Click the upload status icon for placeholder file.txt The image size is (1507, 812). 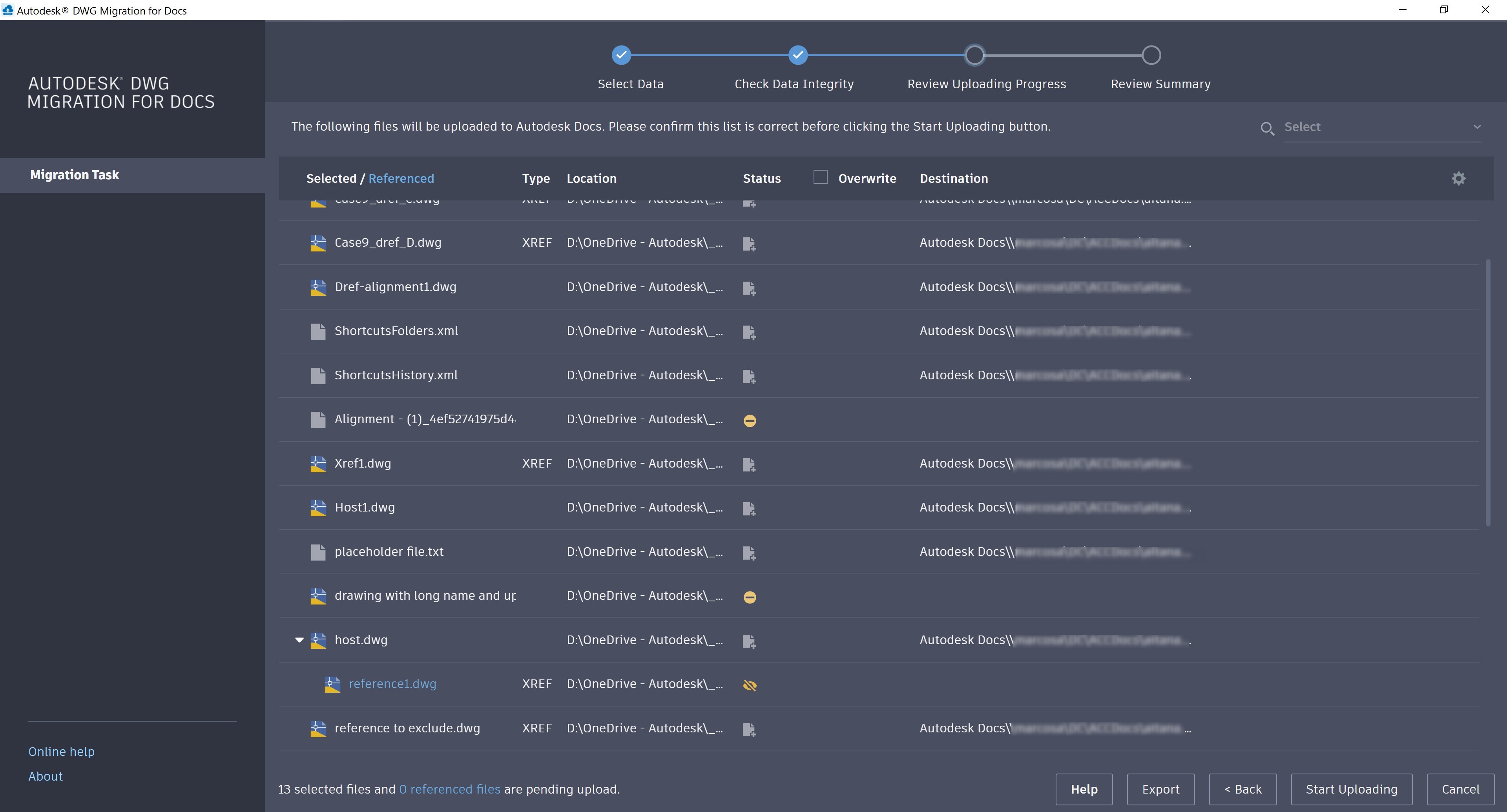tap(749, 552)
